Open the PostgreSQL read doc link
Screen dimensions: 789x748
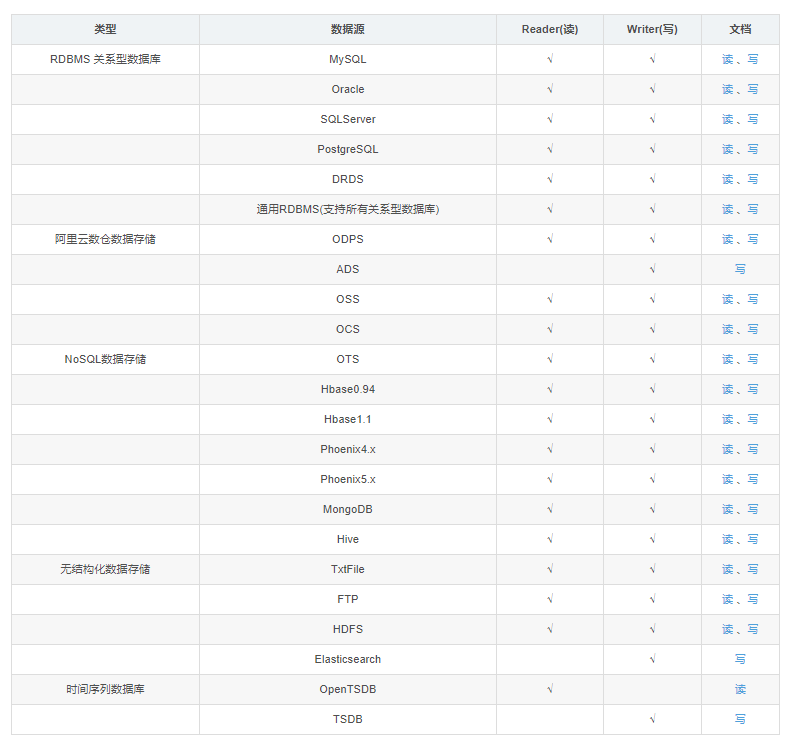(x=728, y=149)
